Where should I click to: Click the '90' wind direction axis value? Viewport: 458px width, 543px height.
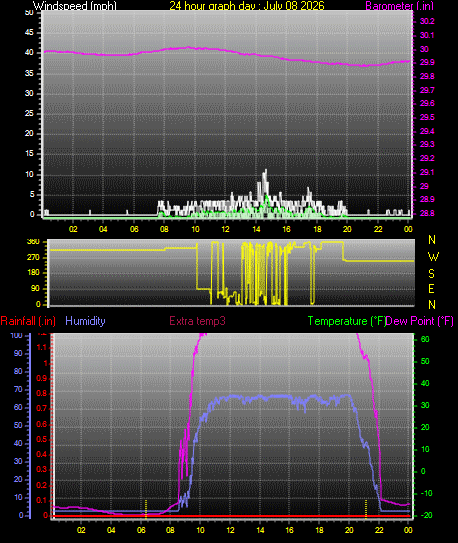[x=35, y=288]
